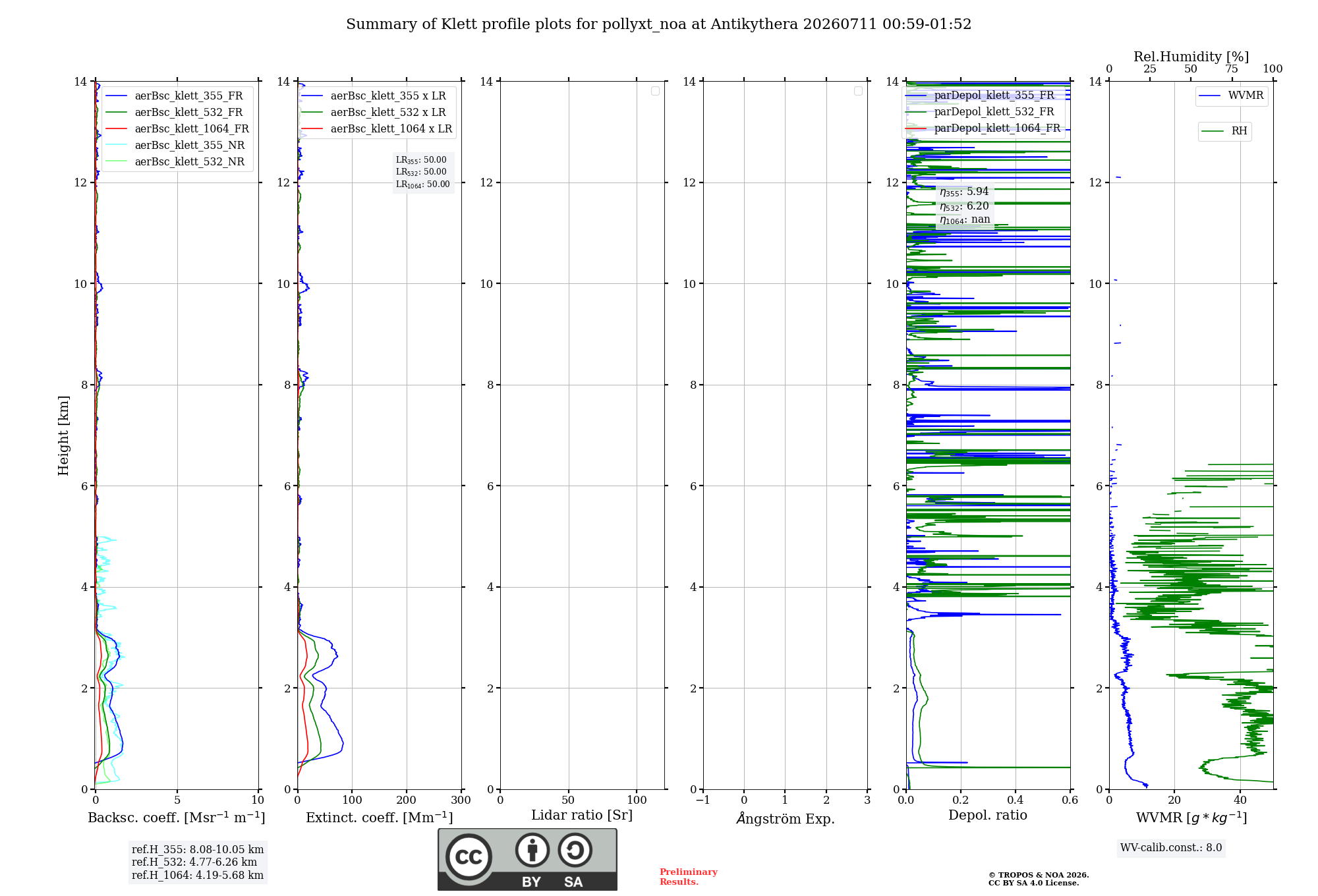Click the green RH legend line marker
1318x896 pixels.
(1213, 131)
